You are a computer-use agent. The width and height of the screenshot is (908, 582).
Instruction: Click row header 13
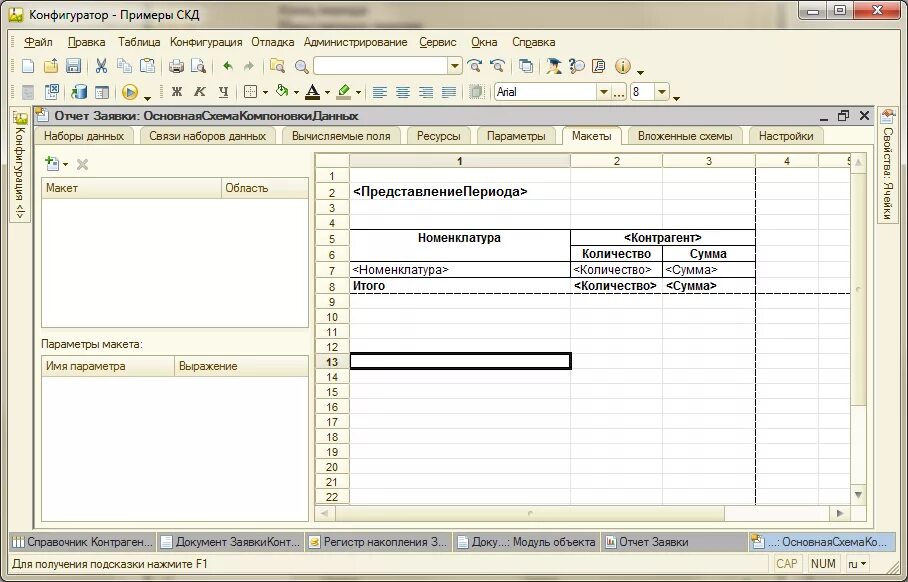tap(332, 362)
